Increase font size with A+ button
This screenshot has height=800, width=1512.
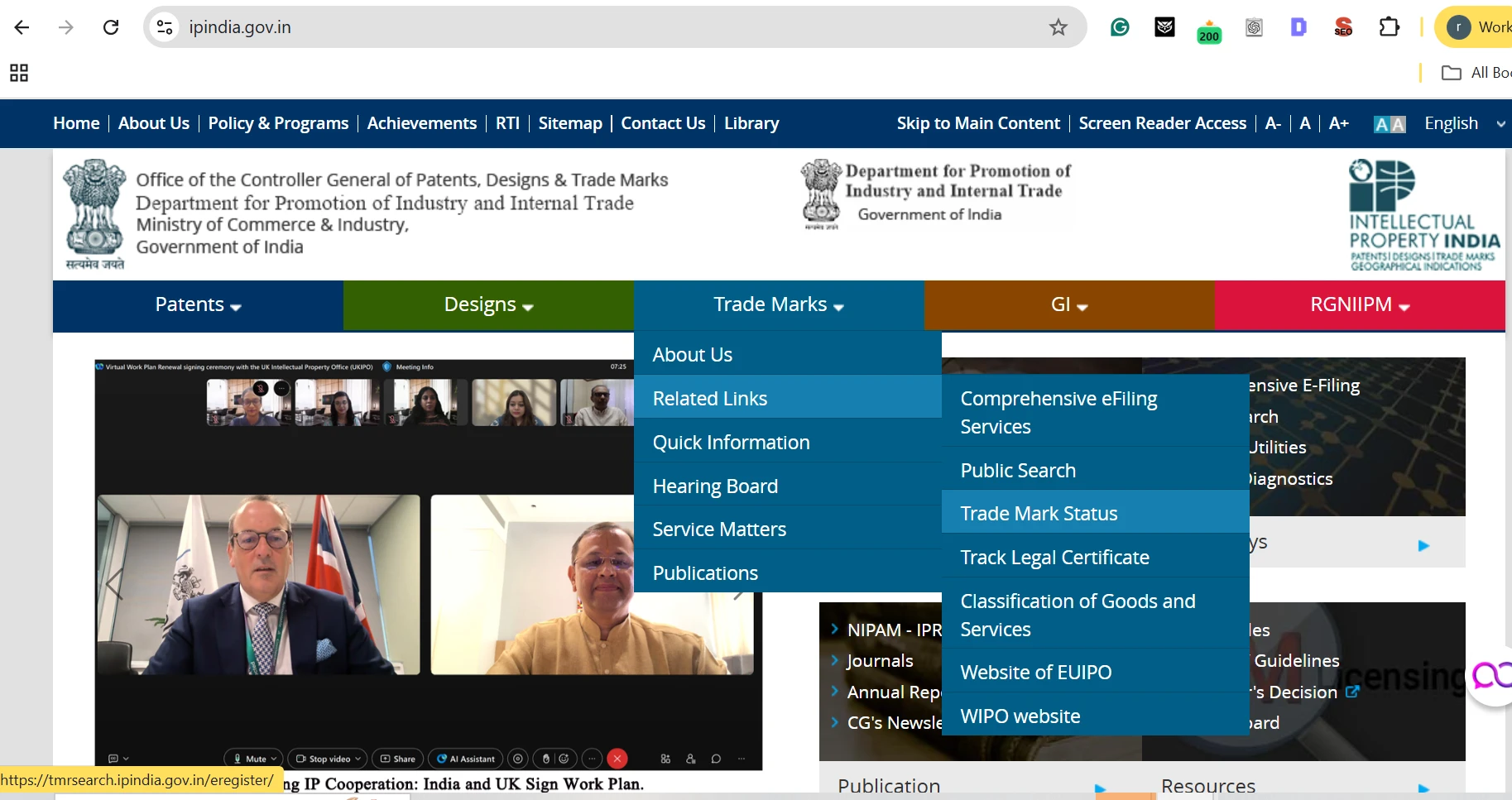pos(1338,123)
